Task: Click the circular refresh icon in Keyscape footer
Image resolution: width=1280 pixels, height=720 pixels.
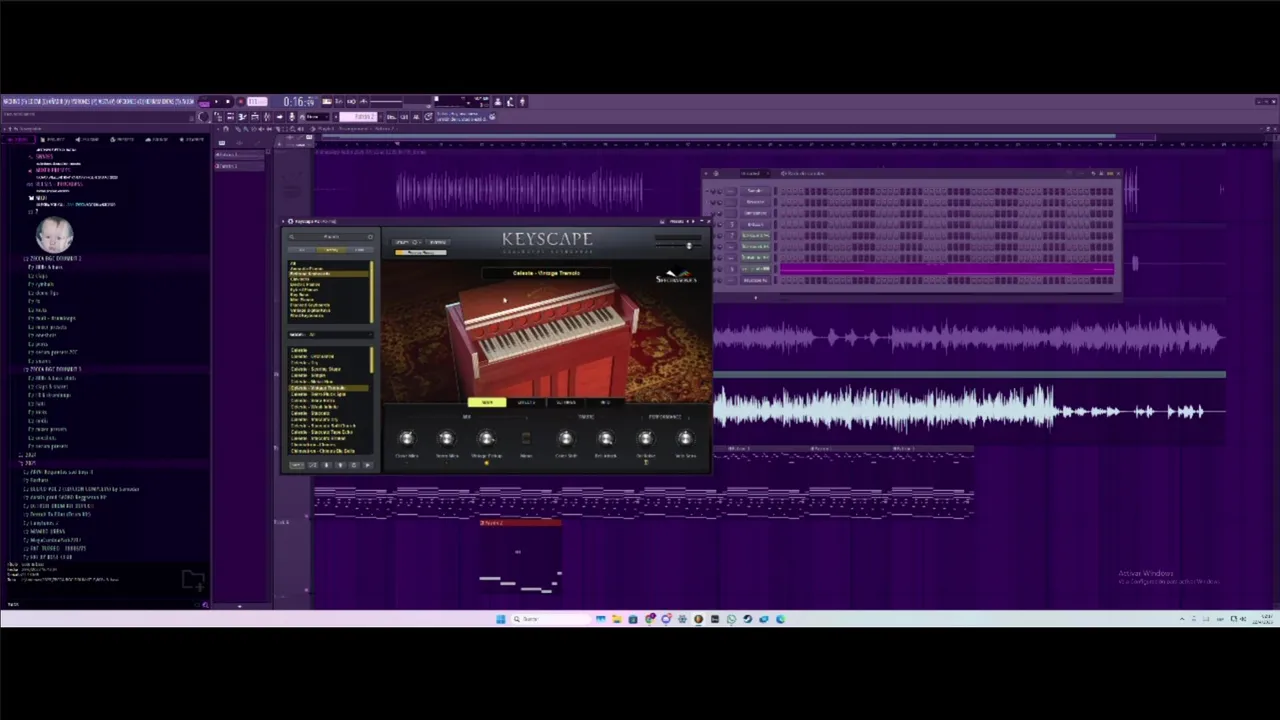Action: [x=354, y=465]
